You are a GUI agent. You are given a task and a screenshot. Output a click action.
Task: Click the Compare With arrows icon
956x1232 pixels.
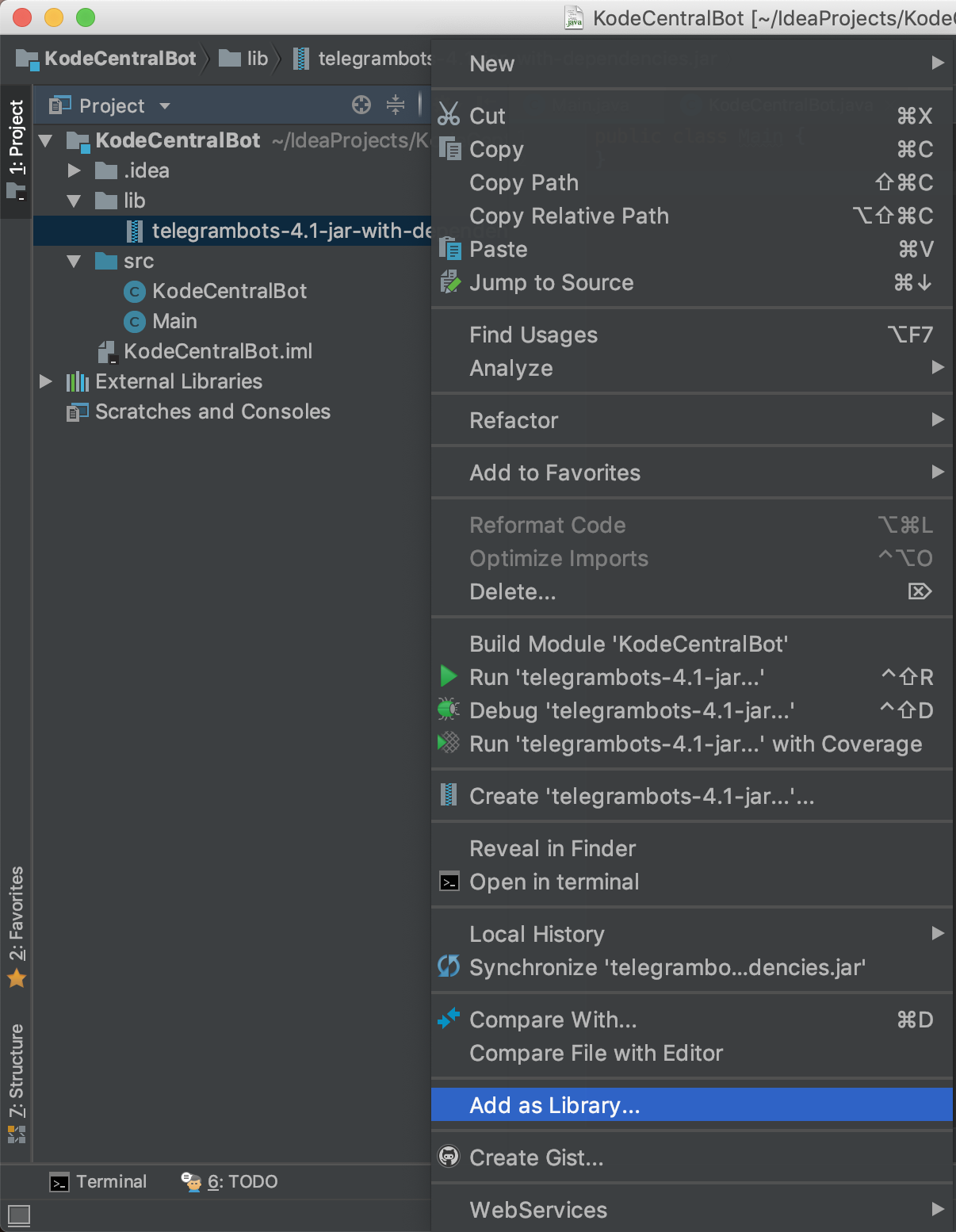coord(449,1018)
